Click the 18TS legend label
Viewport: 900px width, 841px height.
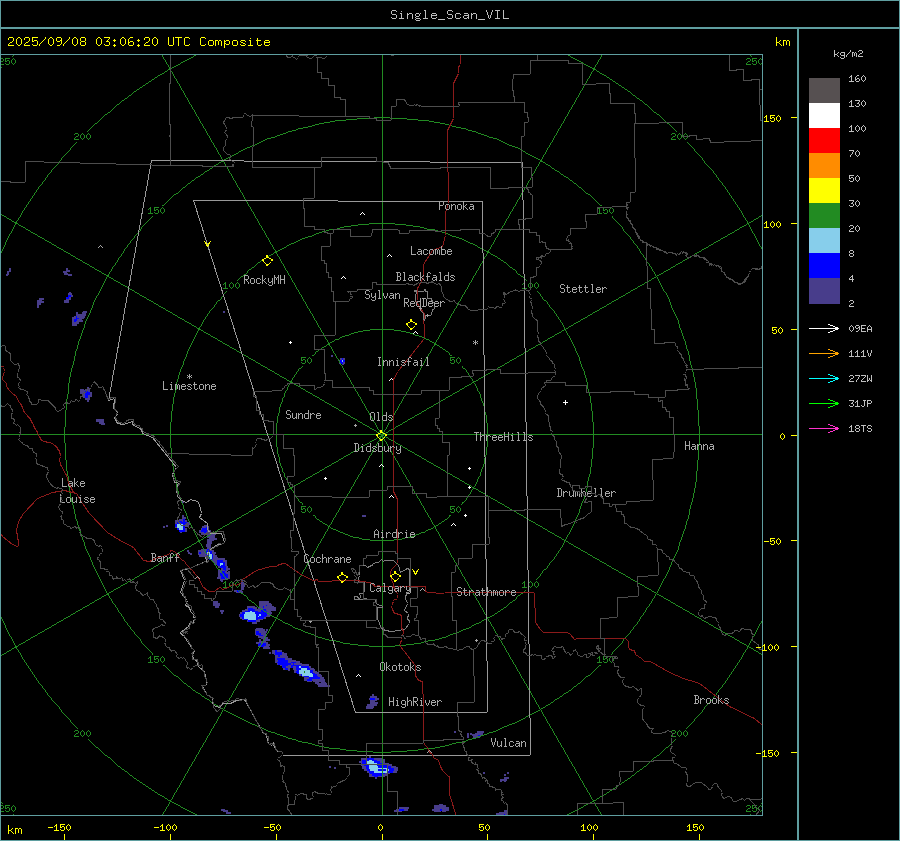tap(860, 428)
